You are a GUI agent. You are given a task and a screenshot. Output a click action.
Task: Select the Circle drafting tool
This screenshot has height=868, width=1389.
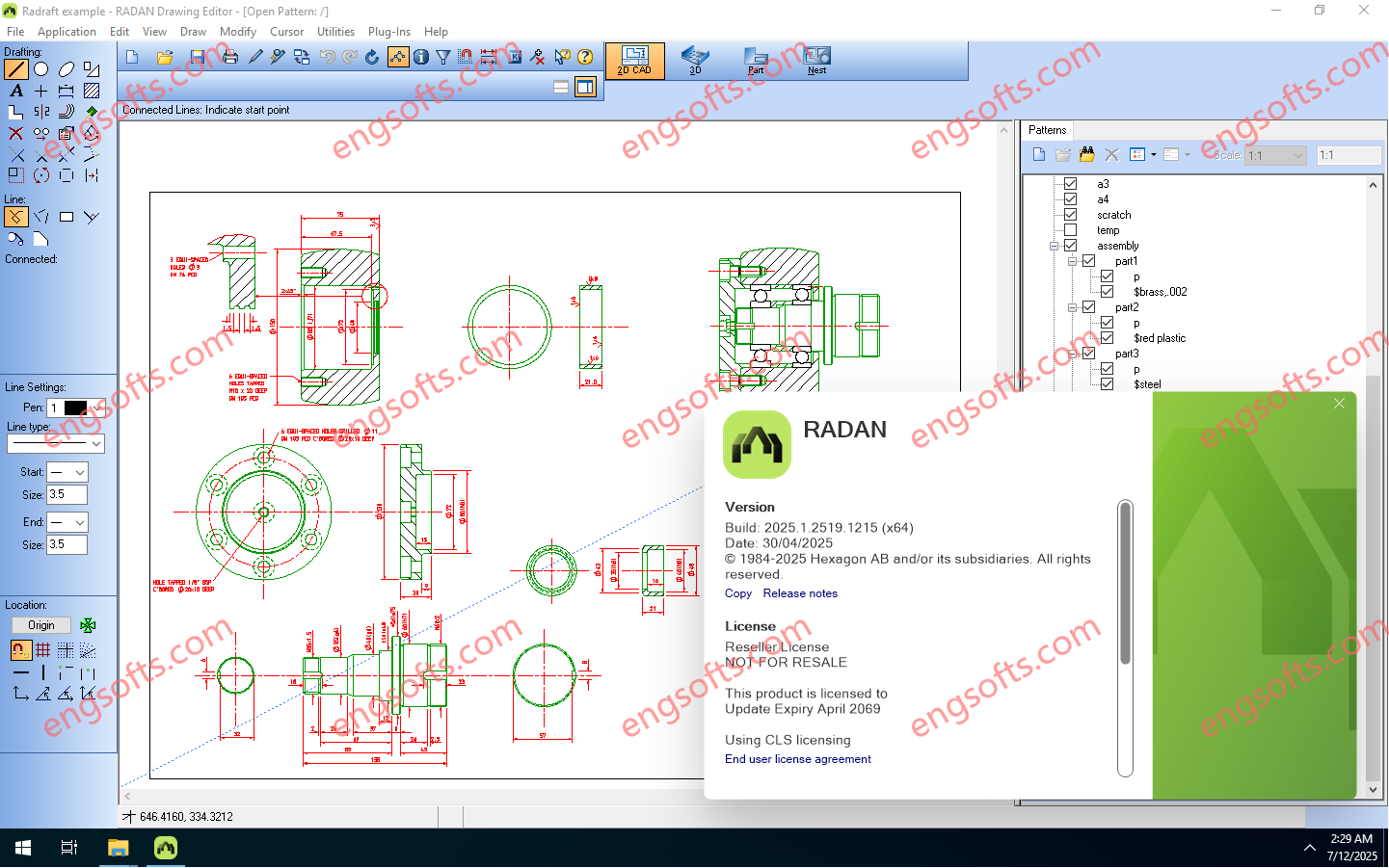pyautogui.click(x=41, y=69)
